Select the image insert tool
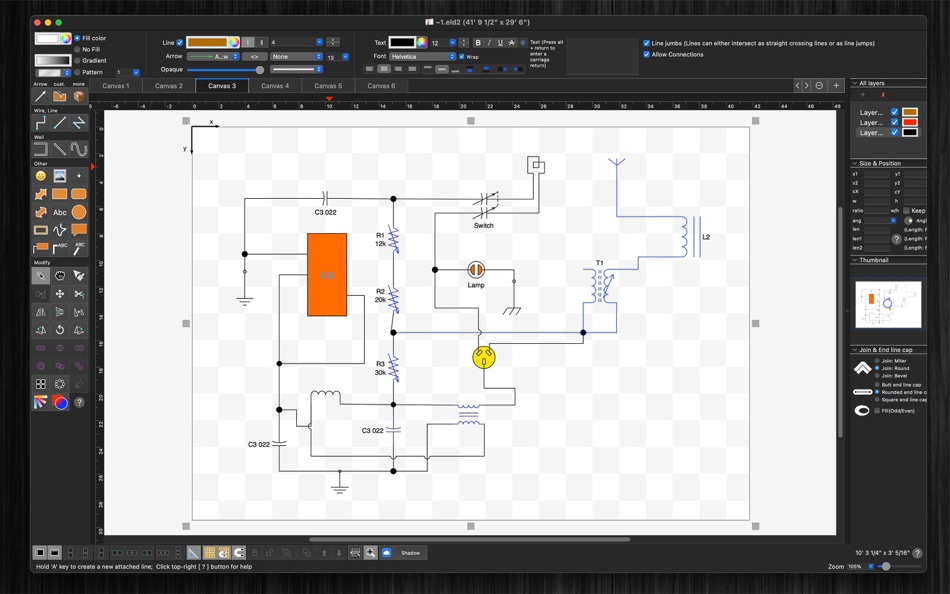950x594 pixels. pos(59,176)
